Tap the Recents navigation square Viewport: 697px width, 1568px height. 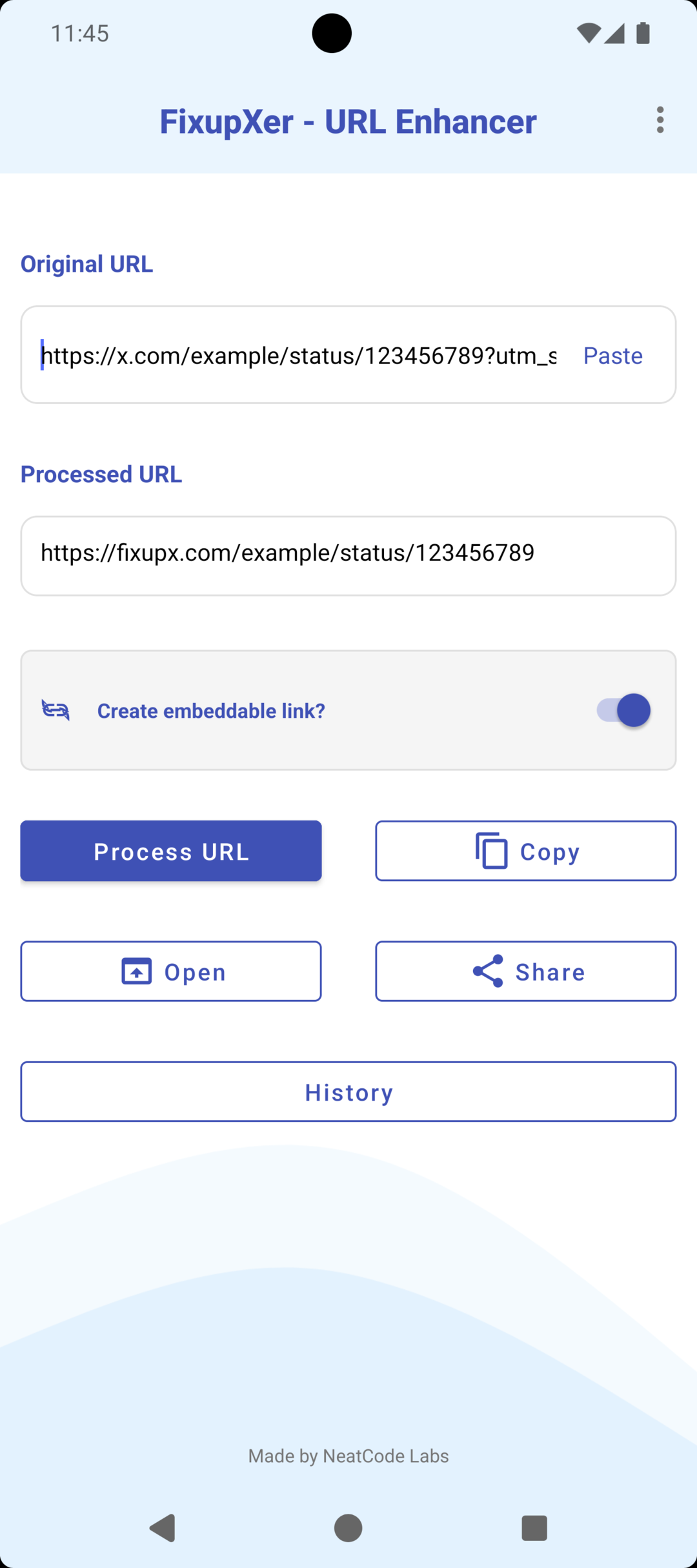[534, 1528]
